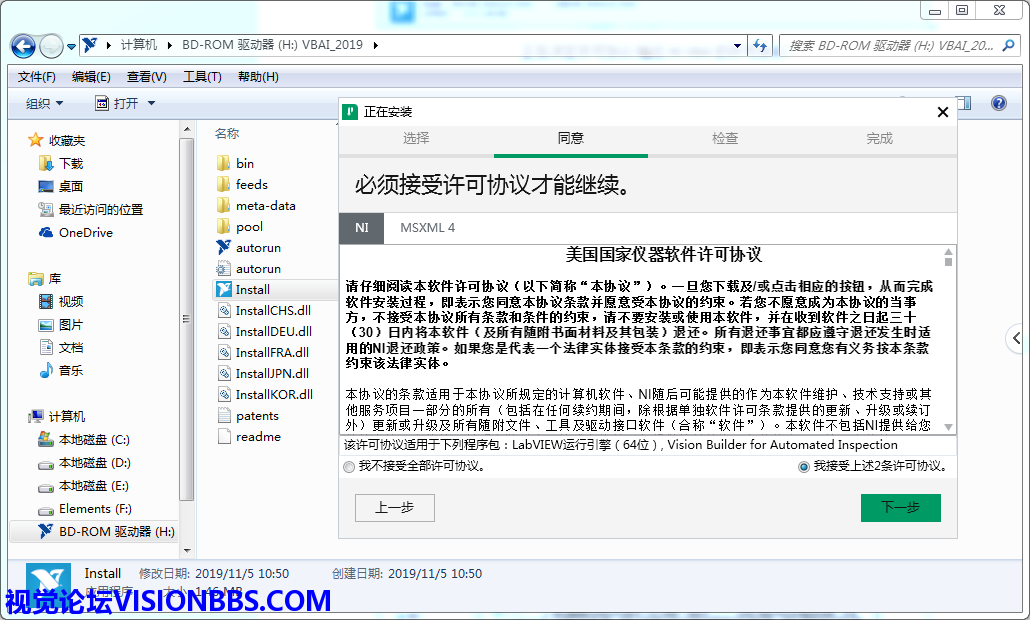
Task: Click the help question mark icon
Action: (x=998, y=103)
